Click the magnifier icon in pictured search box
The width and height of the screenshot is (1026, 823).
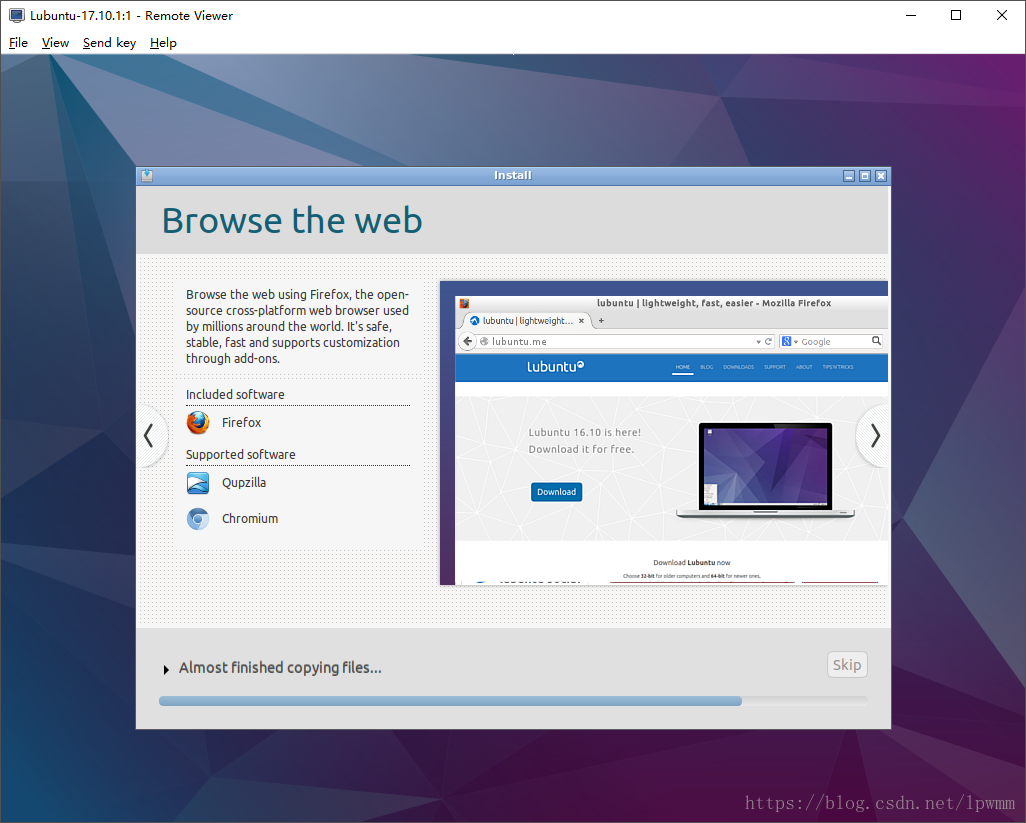pyautogui.click(x=876, y=341)
